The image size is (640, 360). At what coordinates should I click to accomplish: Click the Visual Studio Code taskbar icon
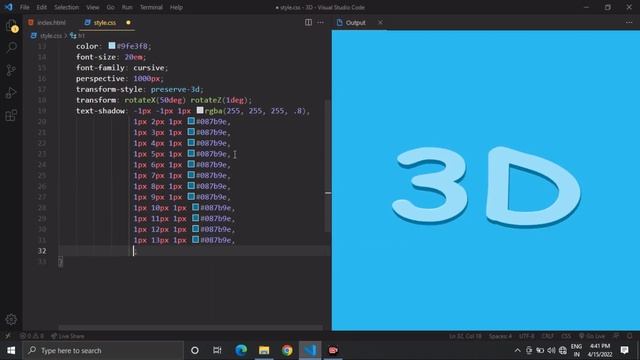pyautogui.click(x=310, y=350)
